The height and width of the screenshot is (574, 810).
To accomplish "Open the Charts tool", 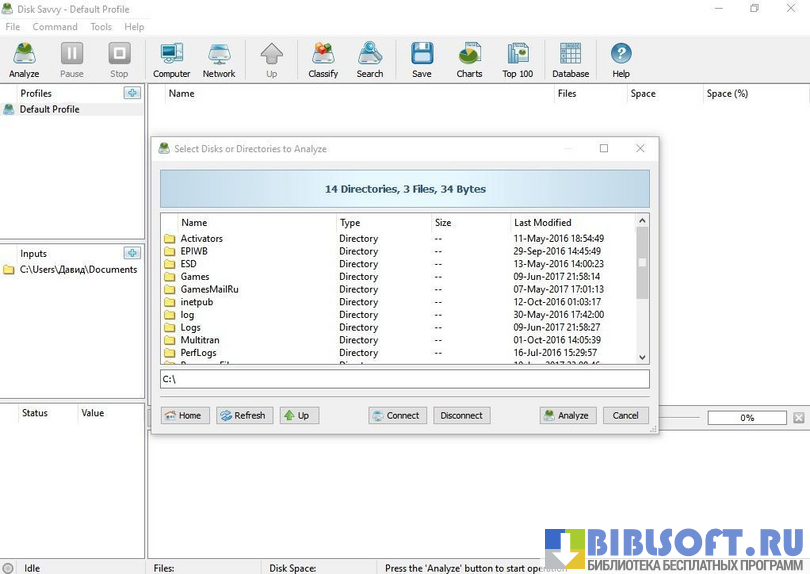I will pos(469,60).
